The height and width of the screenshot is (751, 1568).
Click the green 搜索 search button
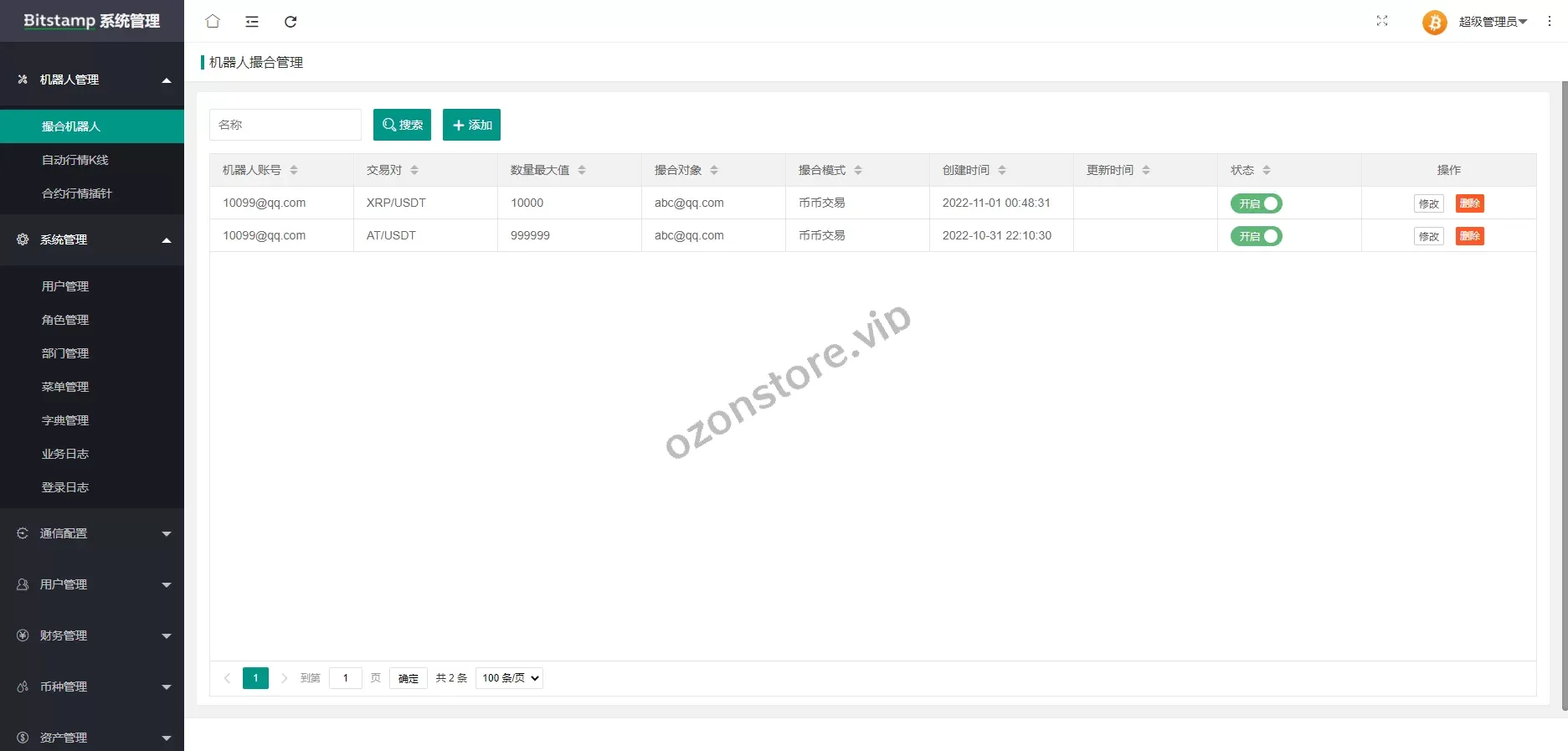tap(402, 125)
